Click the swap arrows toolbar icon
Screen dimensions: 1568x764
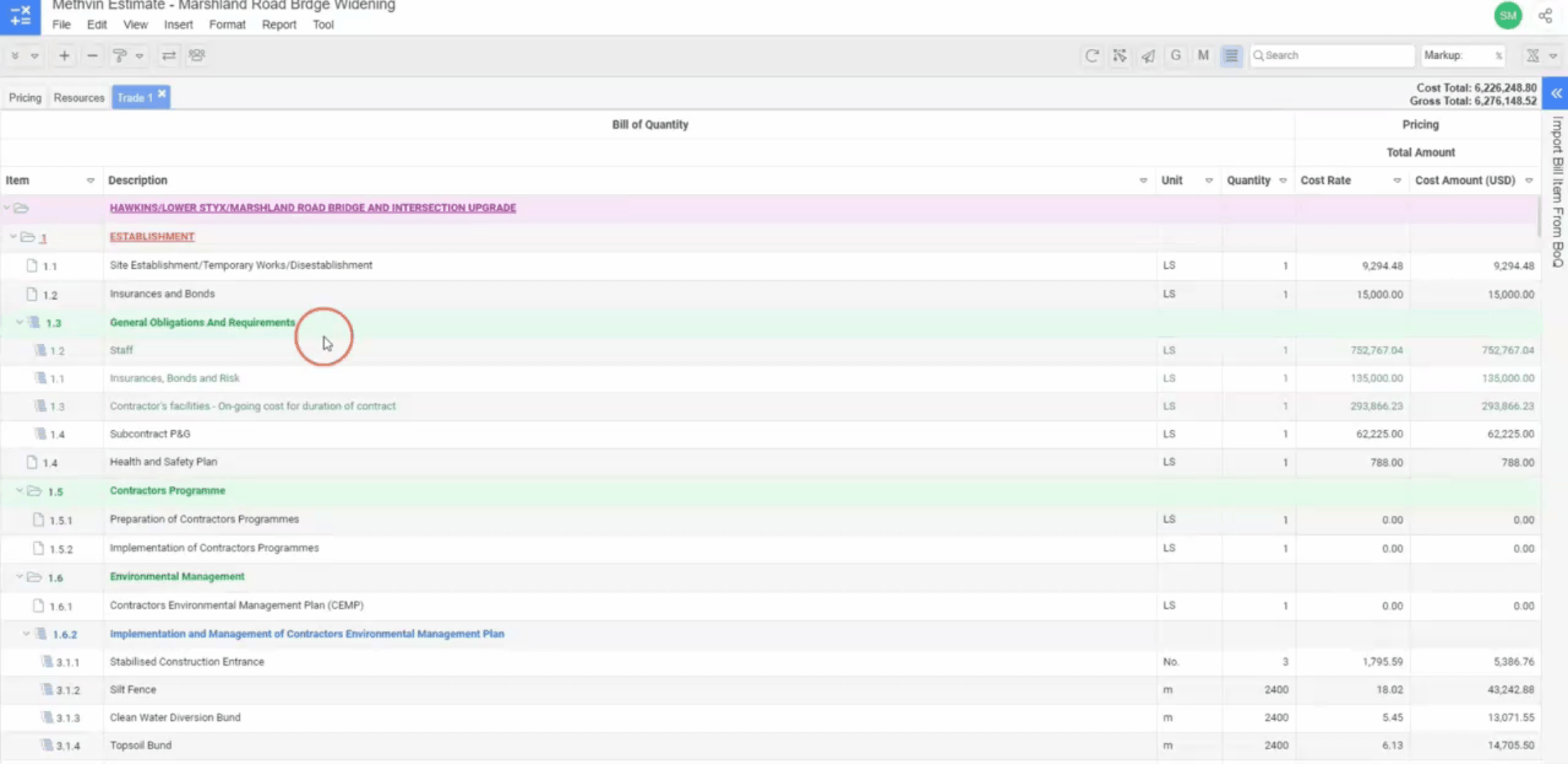pyautogui.click(x=168, y=56)
